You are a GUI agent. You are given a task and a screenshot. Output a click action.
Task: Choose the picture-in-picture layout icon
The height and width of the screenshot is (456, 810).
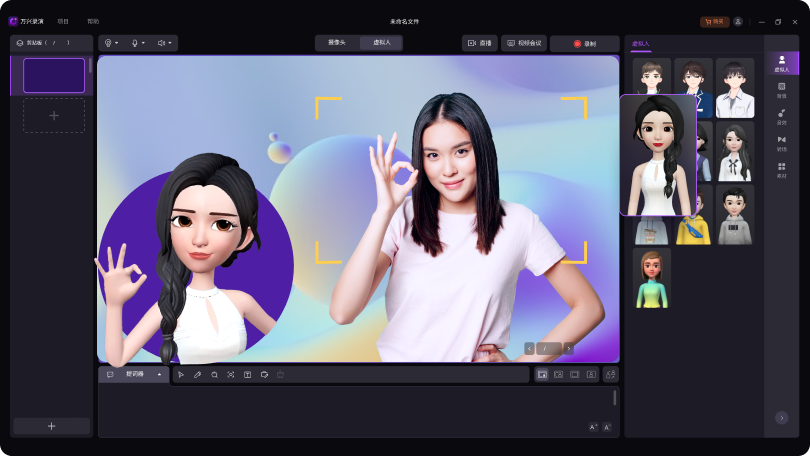(542, 374)
